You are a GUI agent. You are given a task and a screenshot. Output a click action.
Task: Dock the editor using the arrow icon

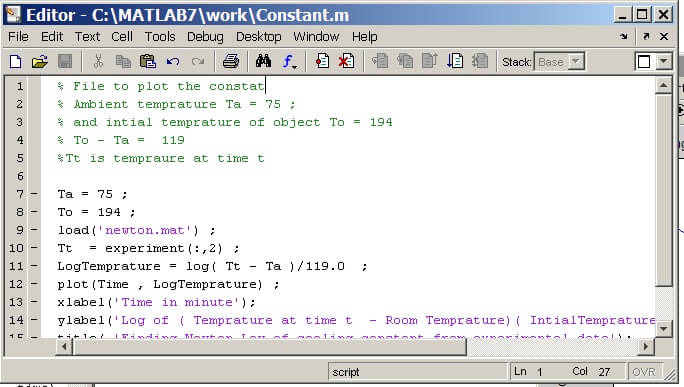(624, 37)
